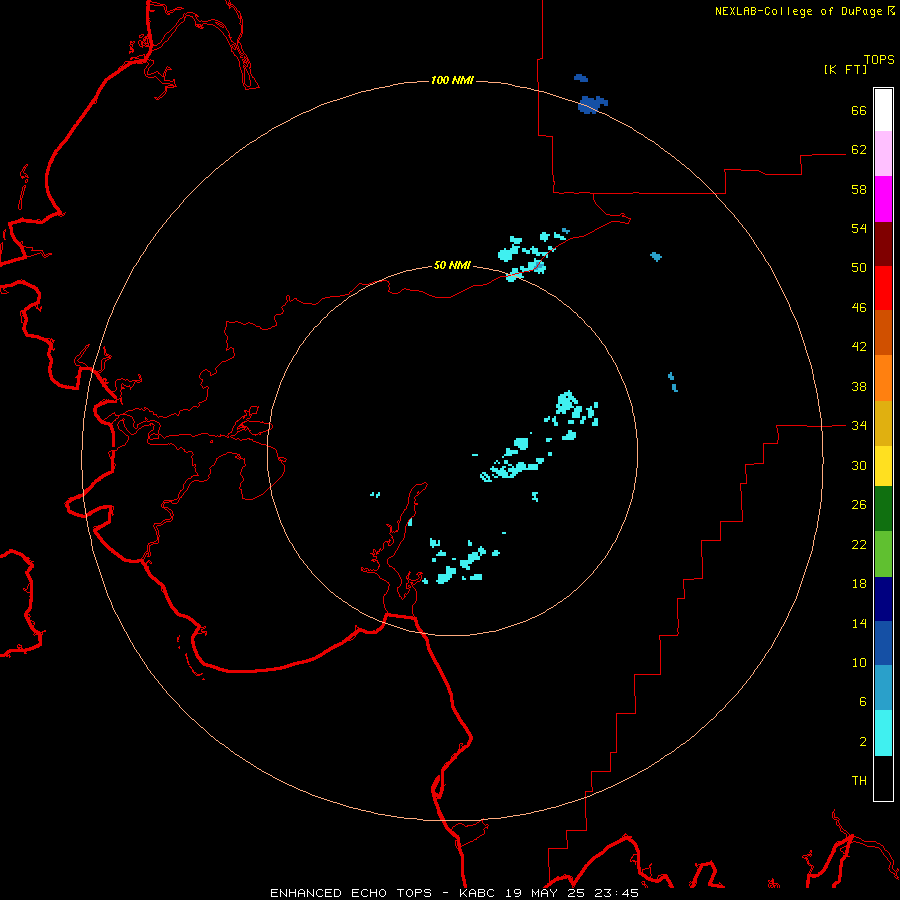Screen dimensions: 900x900
Task: Click the 50 NMI range ring label
Action: click(x=452, y=265)
